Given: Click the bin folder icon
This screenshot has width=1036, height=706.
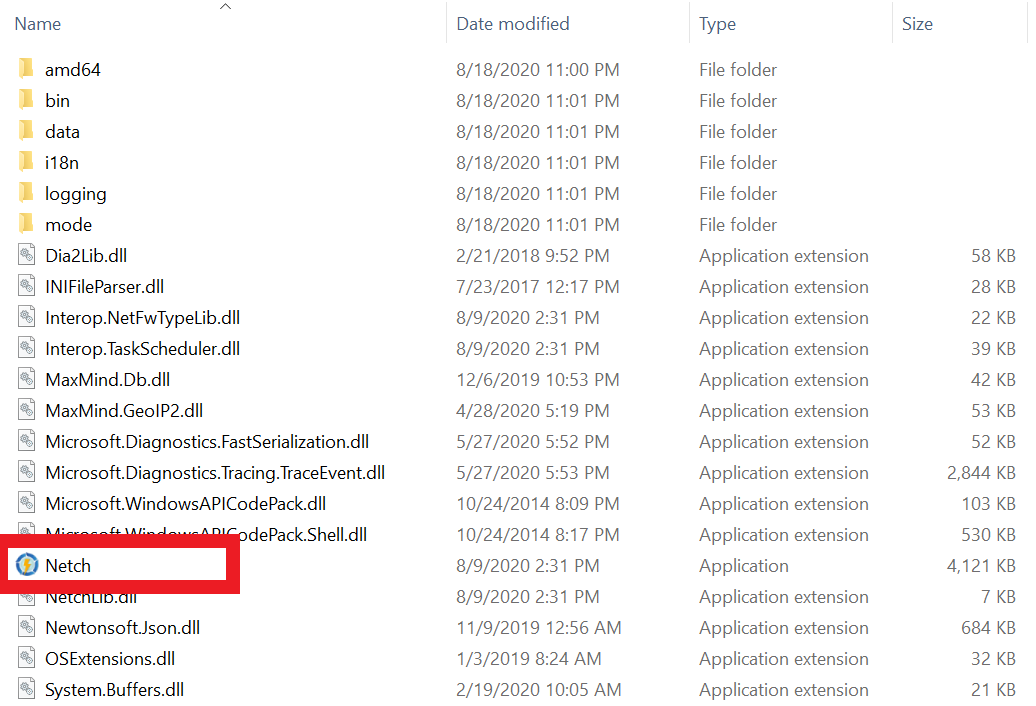Looking at the screenshot, I should [x=26, y=101].
